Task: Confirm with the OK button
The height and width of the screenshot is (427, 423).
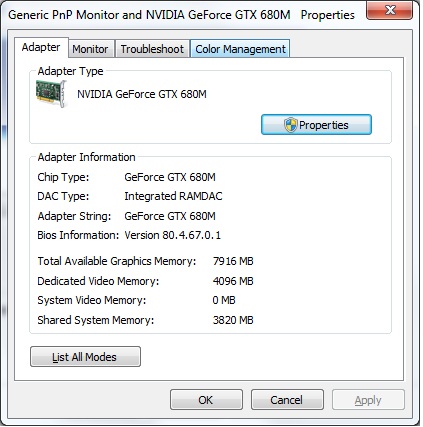Action: point(206,400)
